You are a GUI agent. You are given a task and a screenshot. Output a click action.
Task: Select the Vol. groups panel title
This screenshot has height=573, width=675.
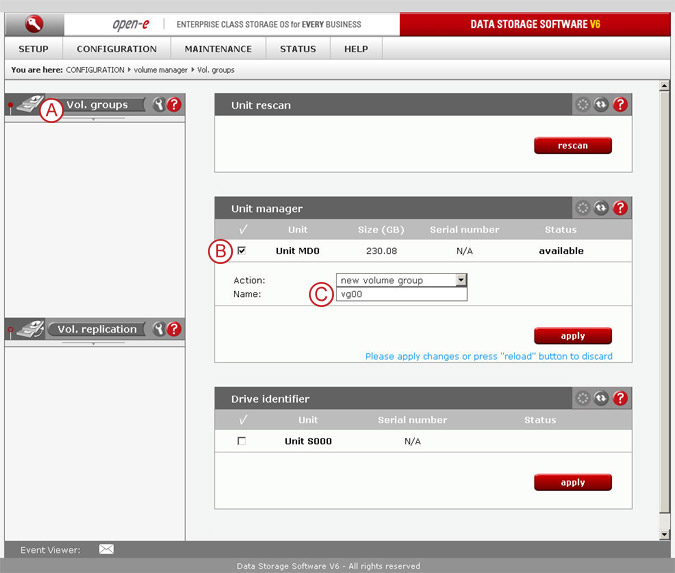pyautogui.click(x=97, y=105)
